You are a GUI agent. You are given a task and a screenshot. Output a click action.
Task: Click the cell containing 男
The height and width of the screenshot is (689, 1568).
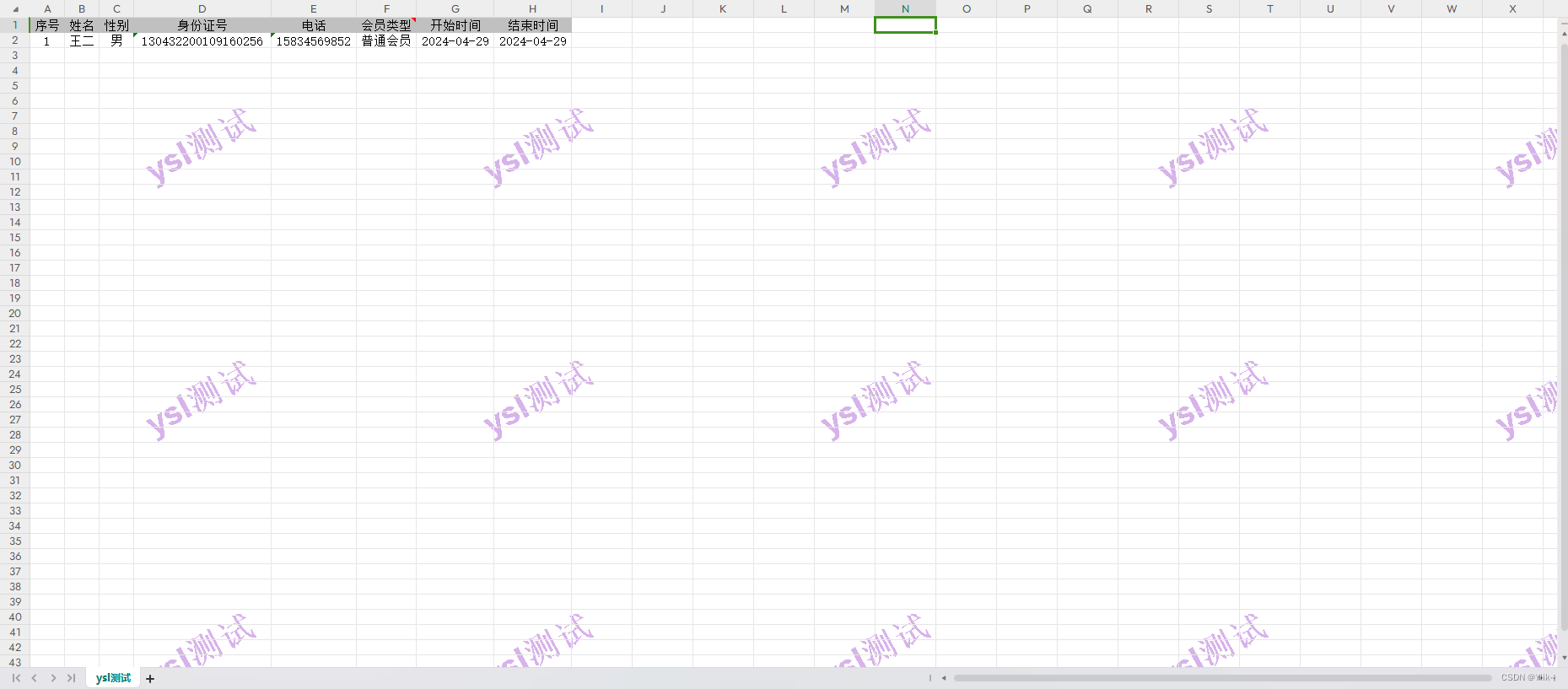click(116, 40)
